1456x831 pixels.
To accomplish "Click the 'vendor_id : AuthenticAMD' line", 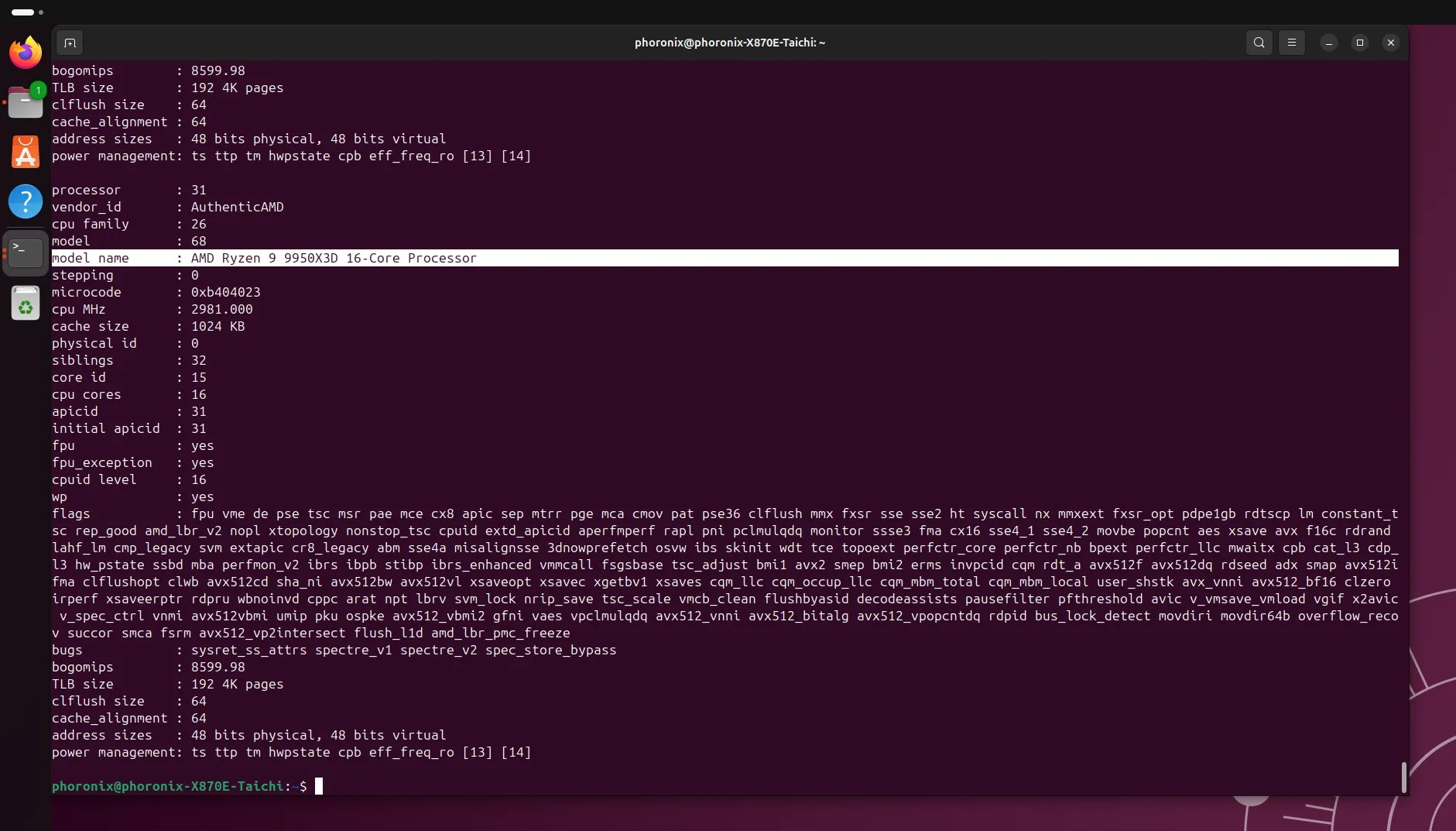I will point(168,207).
